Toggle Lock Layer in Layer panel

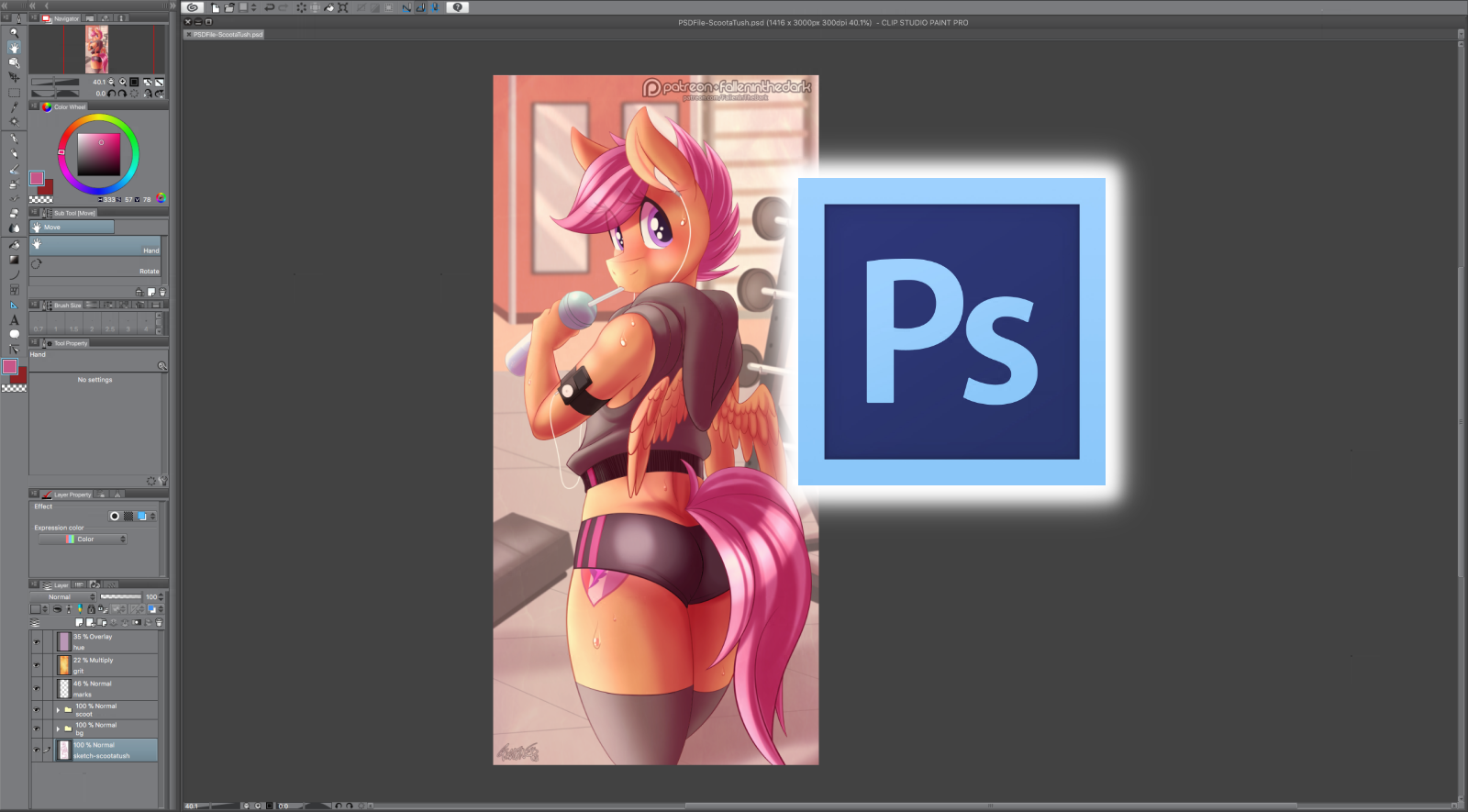[91, 609]
